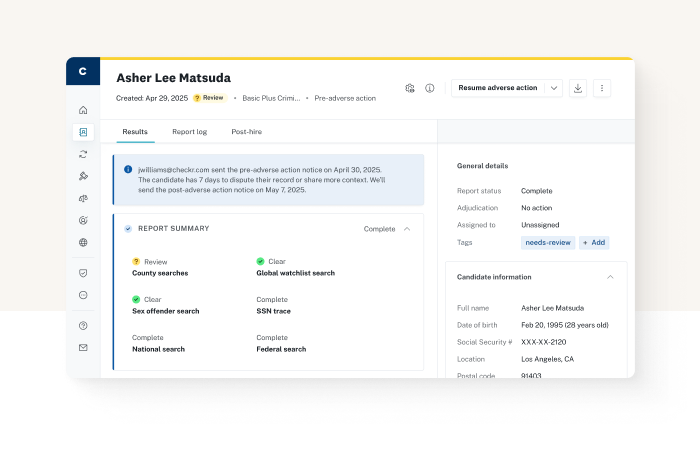Click the General details heading
This screenshot has height=450, width=700.
click(483, 166)
